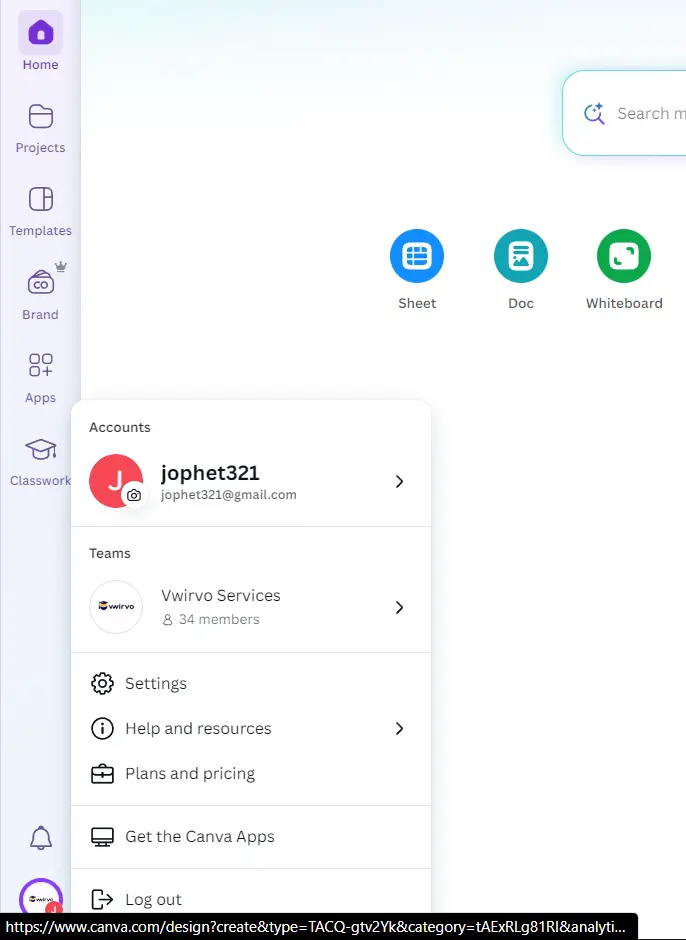
Task: Open Settings menu entry
Action: point(251,683)
